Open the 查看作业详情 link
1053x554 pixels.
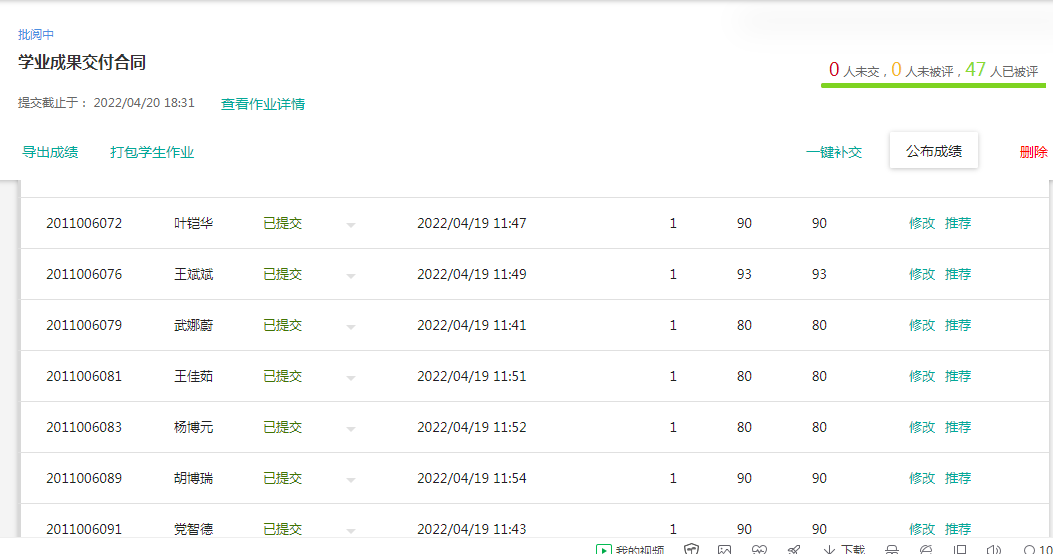click(x=263, y=104)
